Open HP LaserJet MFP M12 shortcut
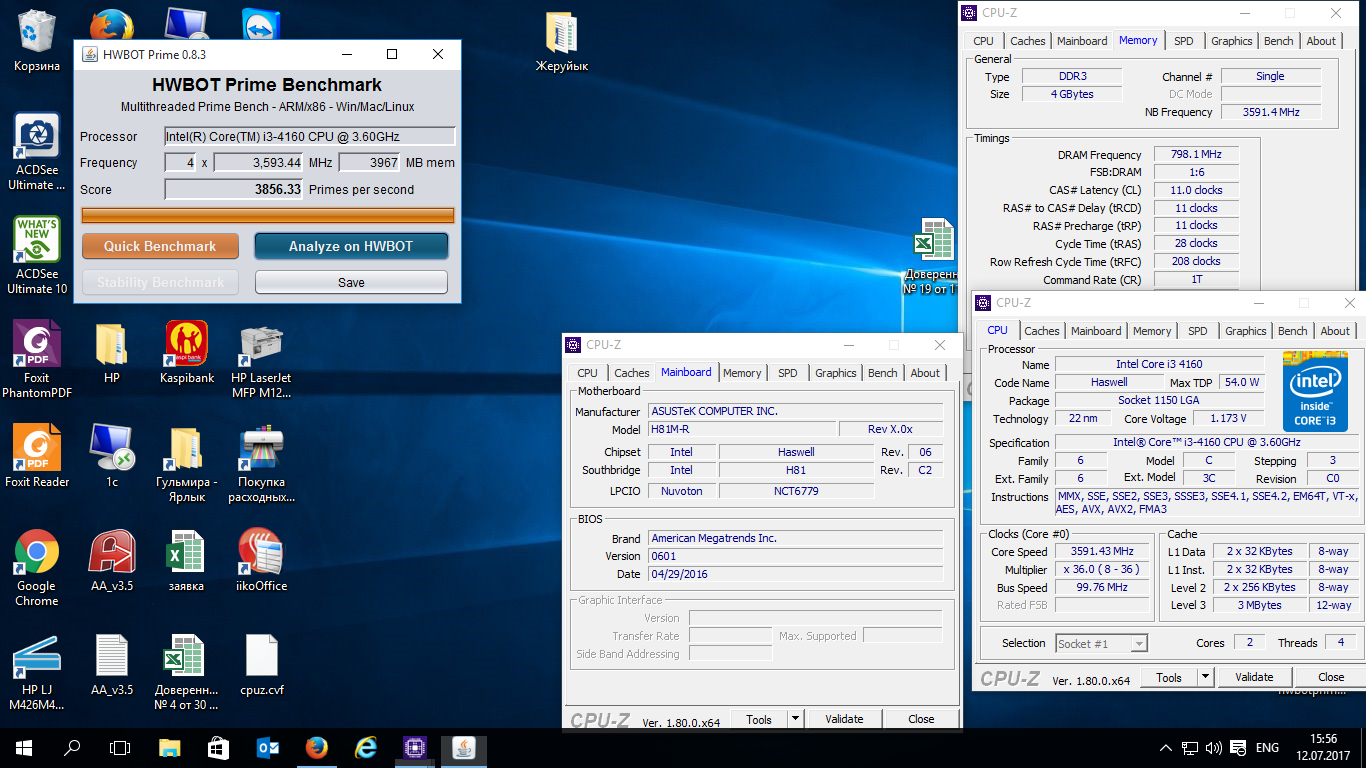The width and height of the screenshot is (1366, 768). point(261,359)
